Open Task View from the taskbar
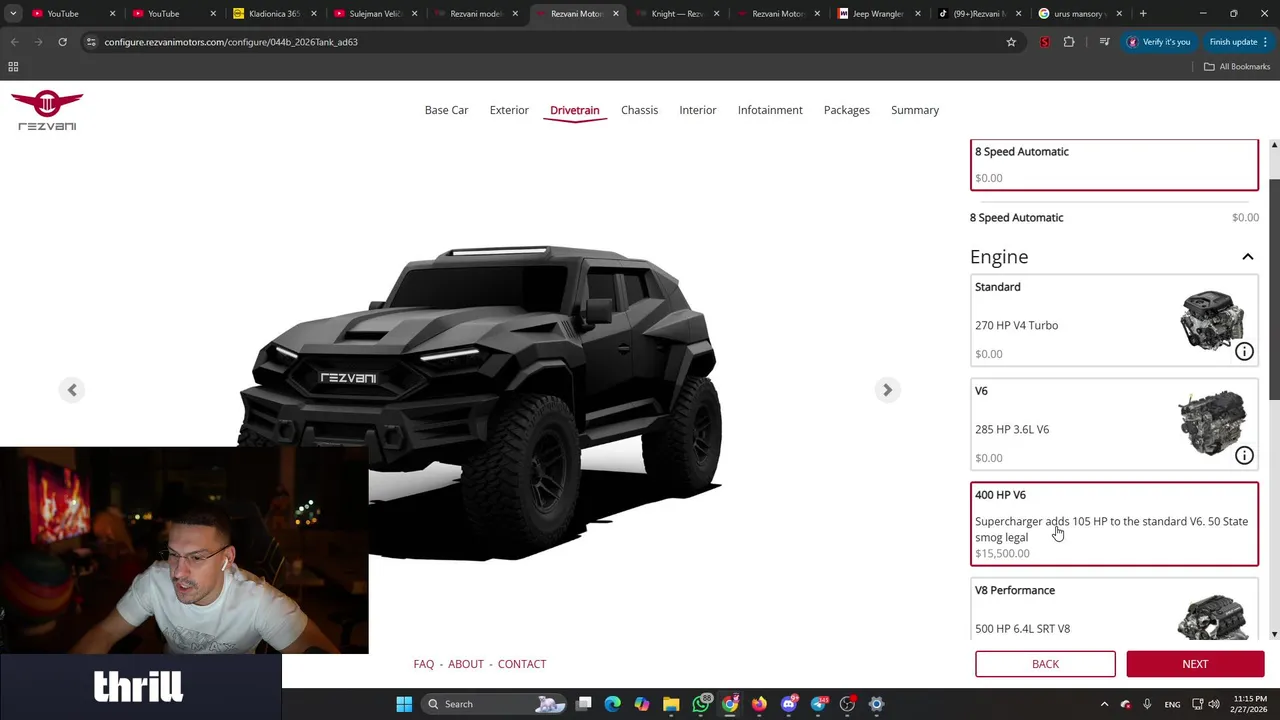 (x=584, y=704)
